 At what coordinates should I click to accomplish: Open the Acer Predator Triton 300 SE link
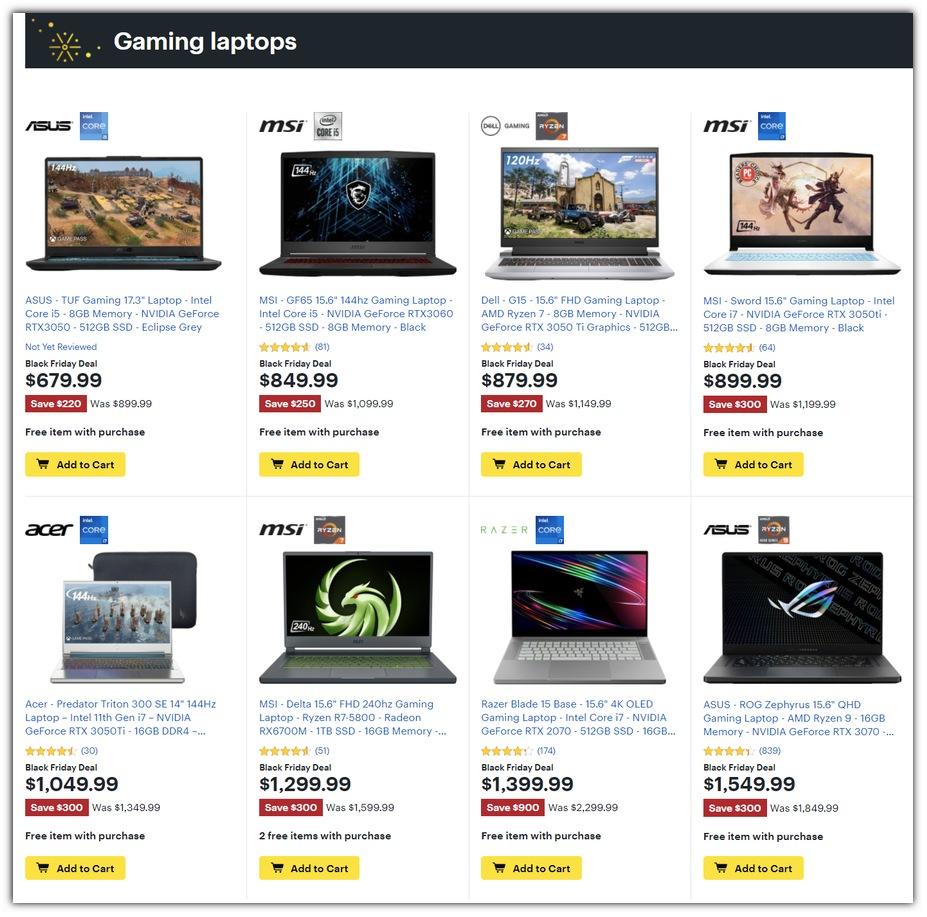(121, 718)
